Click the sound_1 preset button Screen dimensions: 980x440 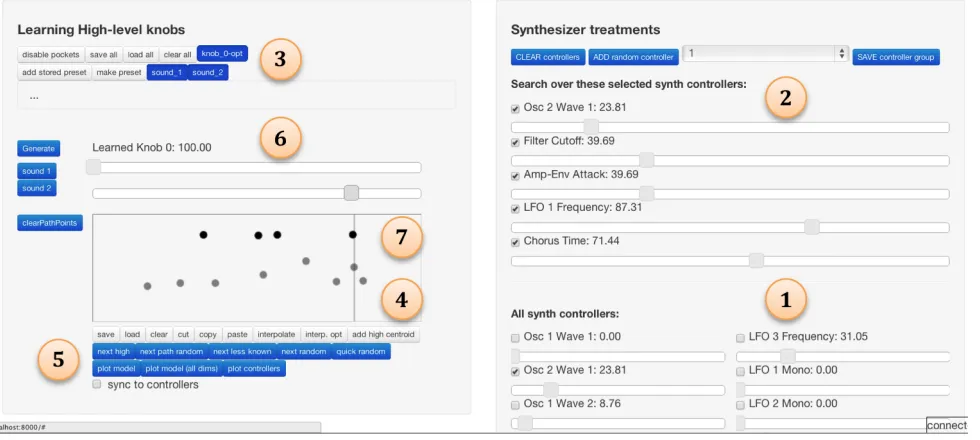click(167, 72)
